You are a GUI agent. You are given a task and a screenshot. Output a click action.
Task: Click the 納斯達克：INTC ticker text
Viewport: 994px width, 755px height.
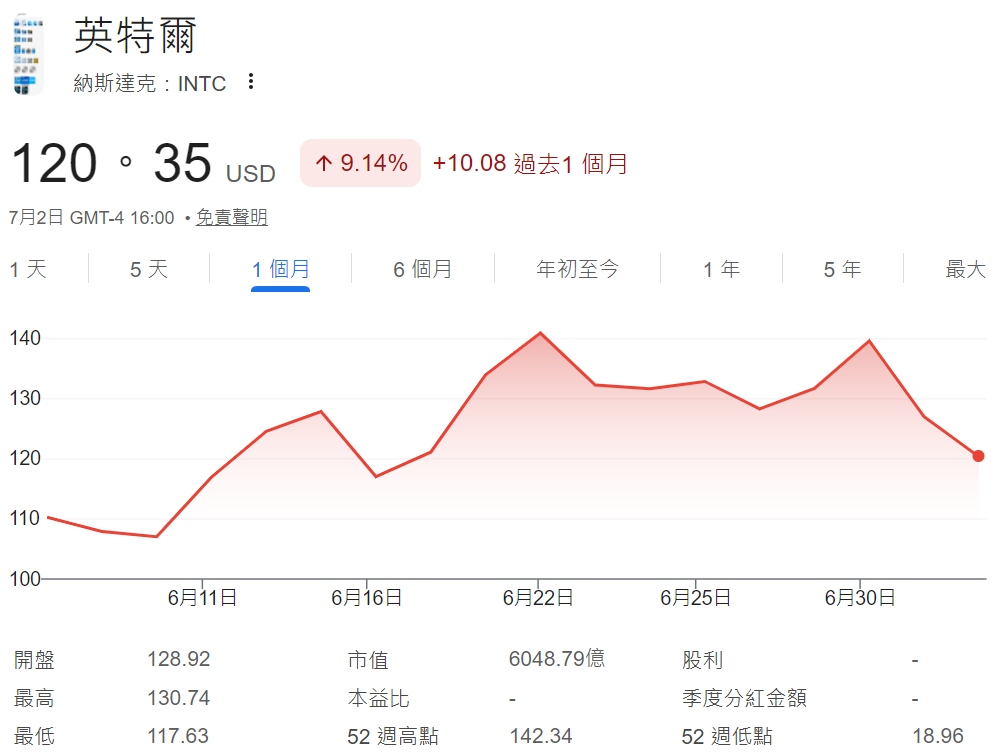coord(150,83)
